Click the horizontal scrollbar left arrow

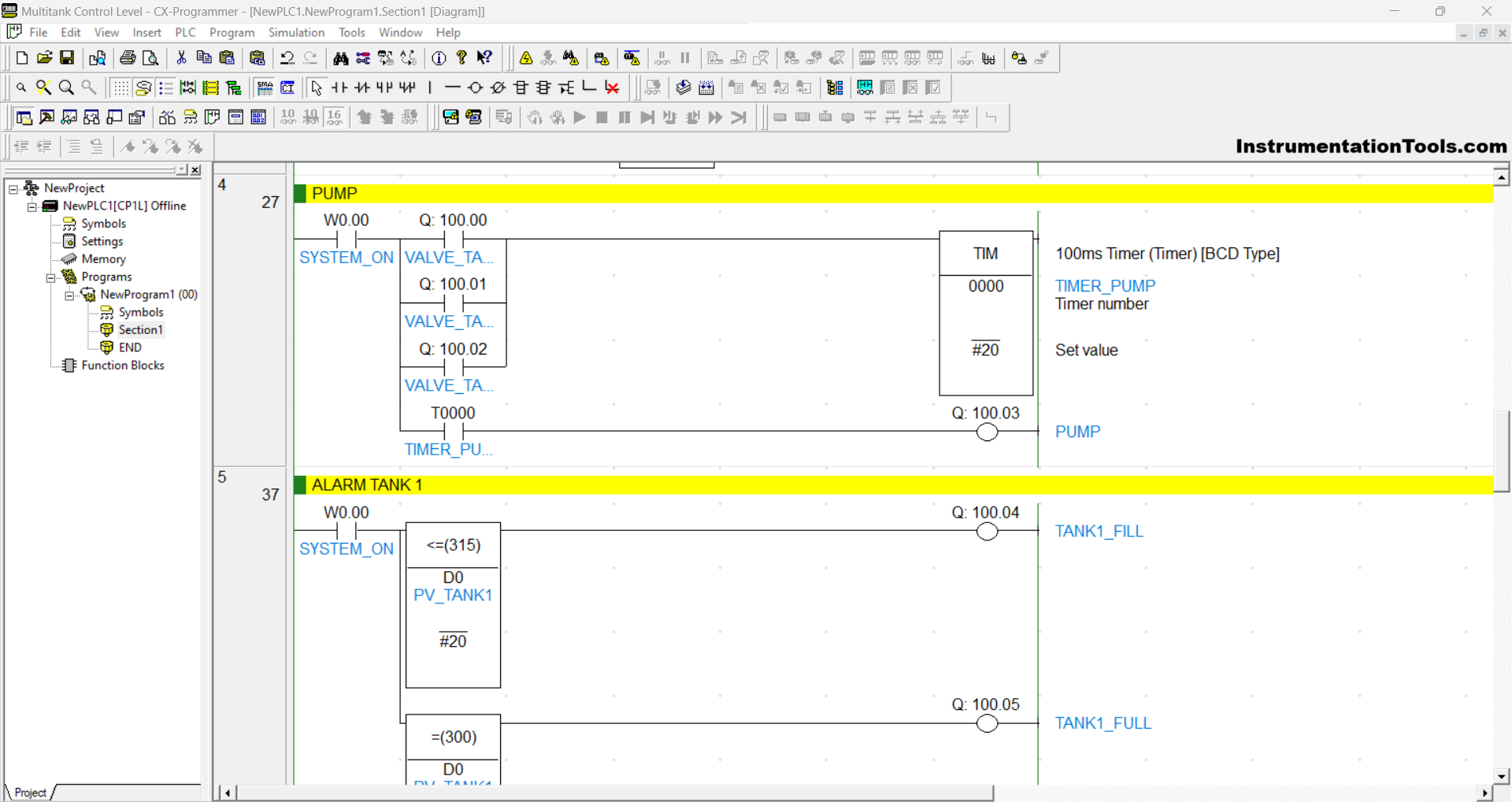(x=227, y=793)
